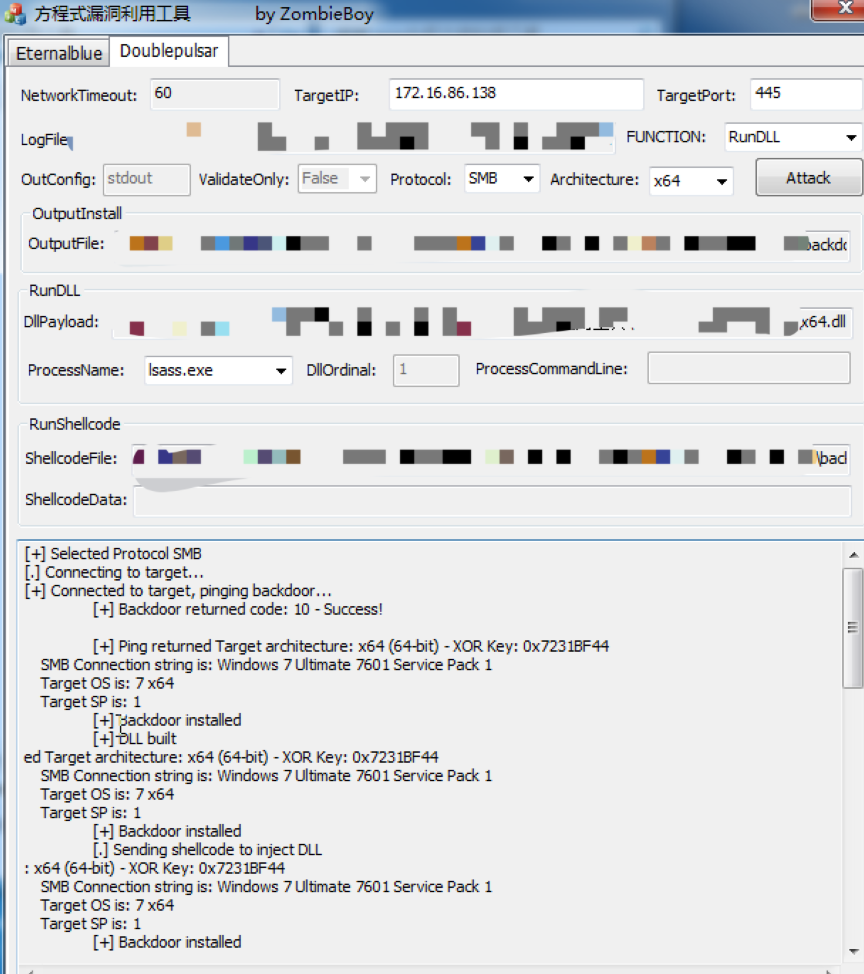
Task: Click the "[.] Connecting to target..." log line
Action: tap(114, 572)
